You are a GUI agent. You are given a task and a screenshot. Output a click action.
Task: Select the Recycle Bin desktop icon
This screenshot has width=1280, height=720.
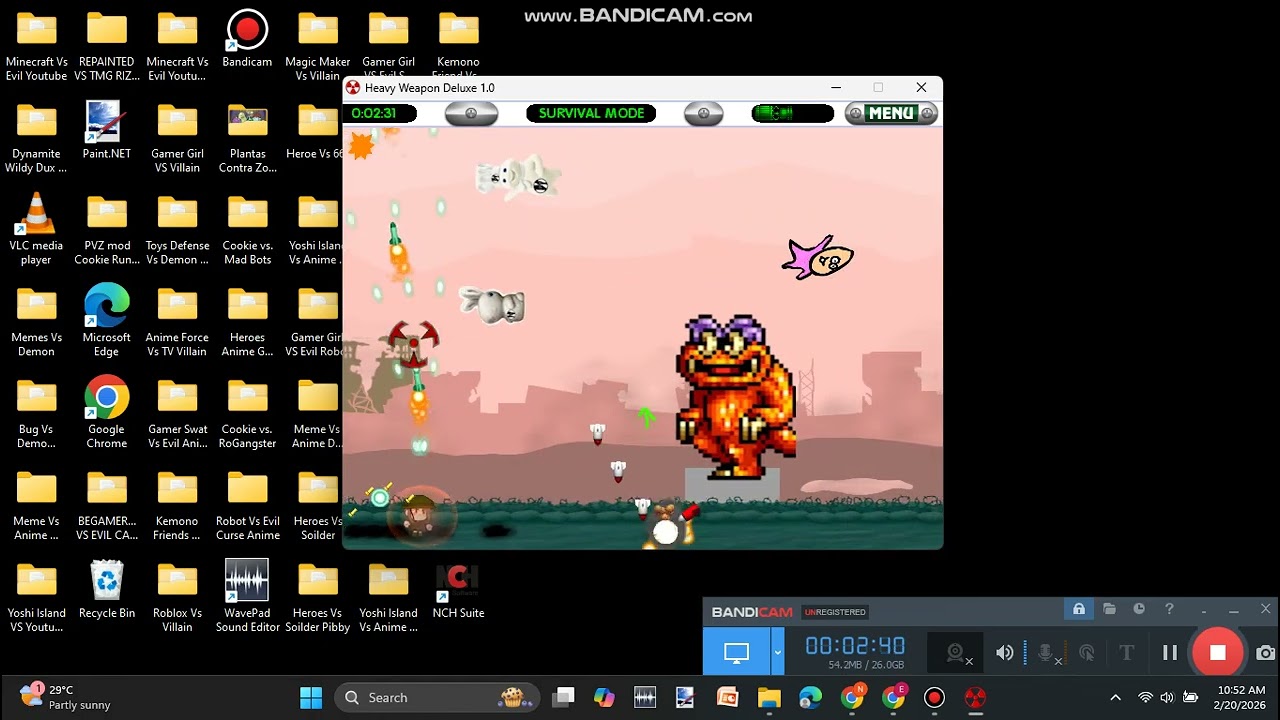coord(107,590)
